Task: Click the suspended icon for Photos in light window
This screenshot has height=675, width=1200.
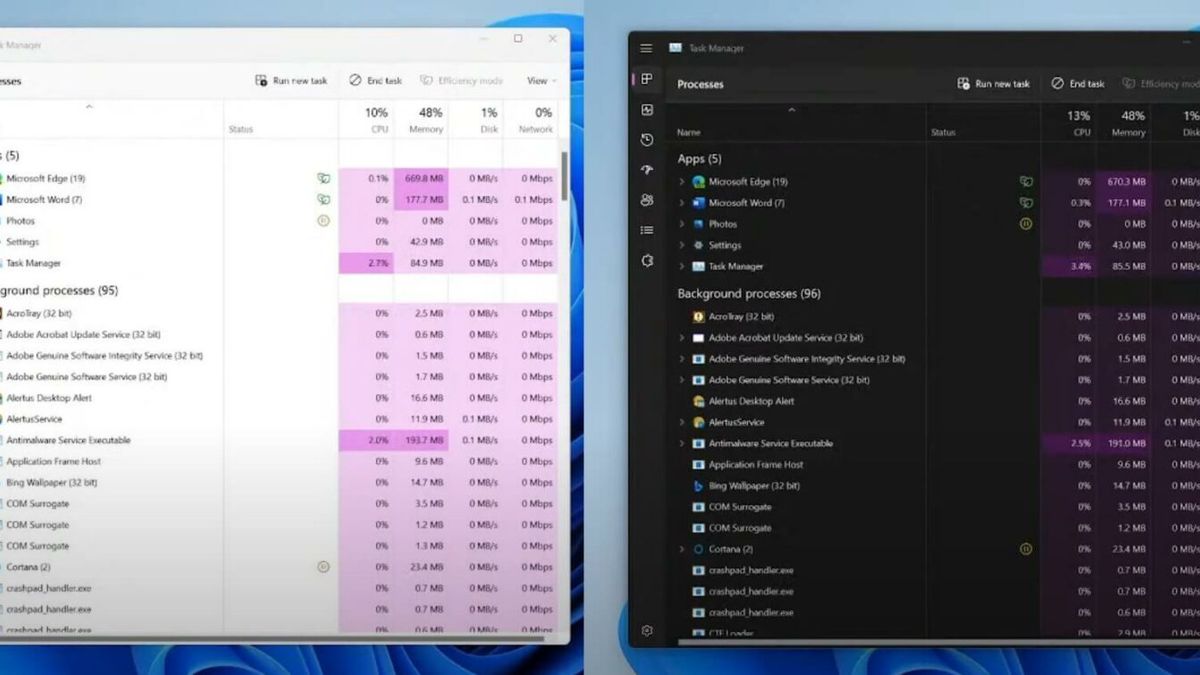Action: [323, 221]
